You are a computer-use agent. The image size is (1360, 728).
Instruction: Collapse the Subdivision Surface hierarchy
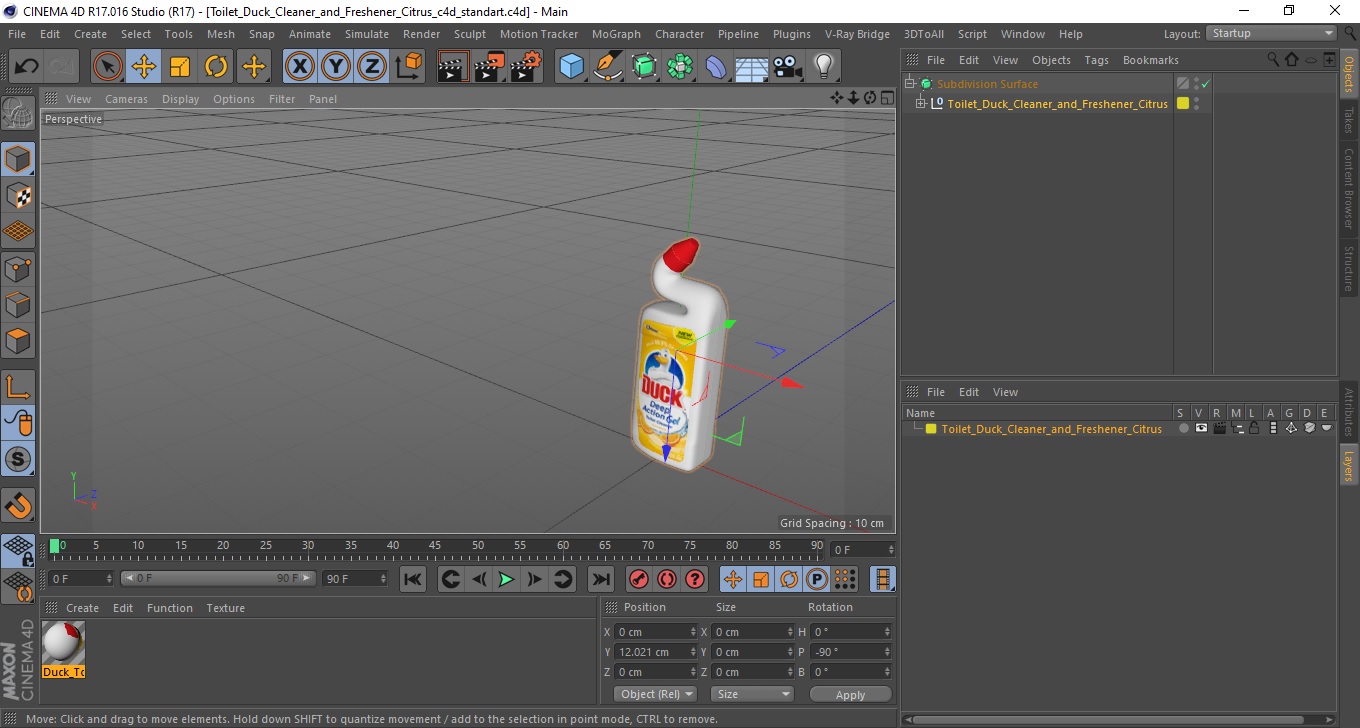click(909, 84)
